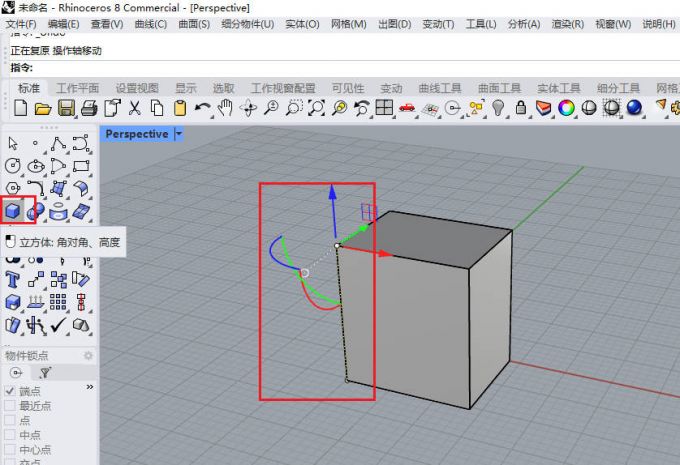The height and width of the screenshot is (465, 680).
Task: Click the Perspective viewport title
Action: pos(137,134)
